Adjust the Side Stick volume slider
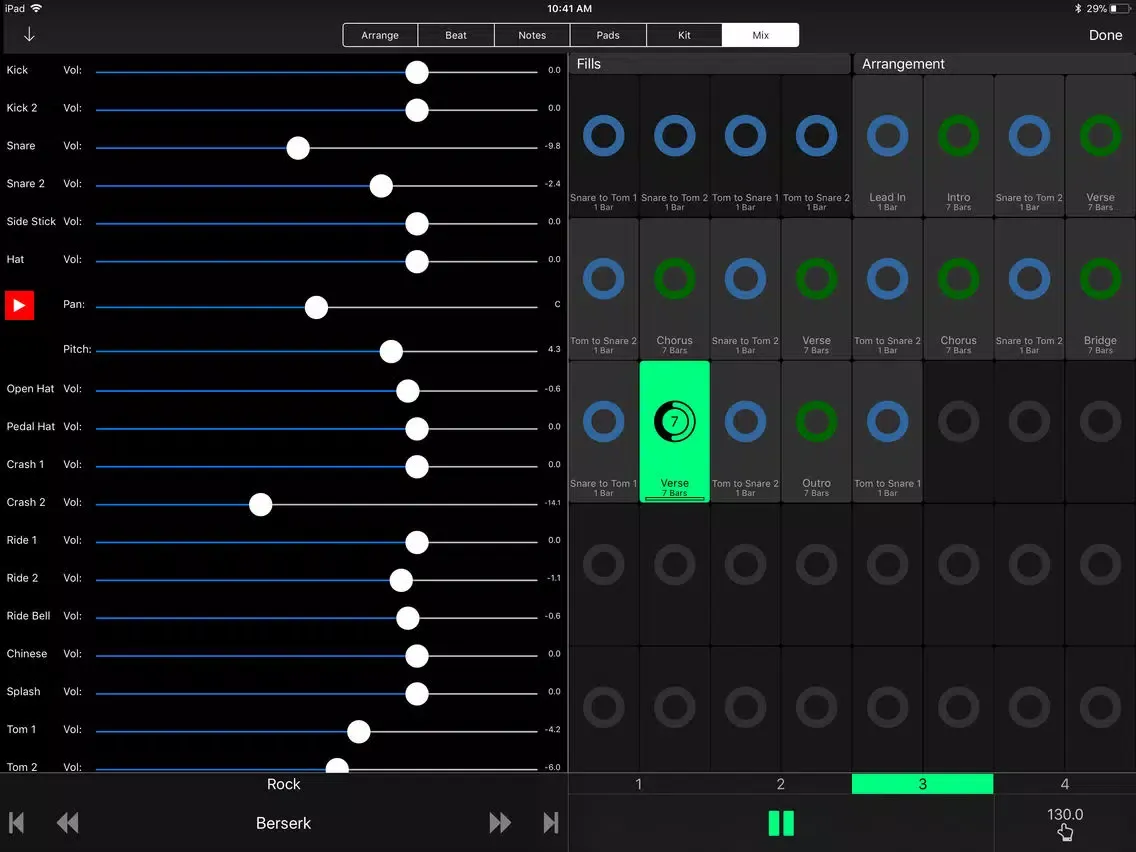This screenshot has height=852, width=1136. coord(417,224)
